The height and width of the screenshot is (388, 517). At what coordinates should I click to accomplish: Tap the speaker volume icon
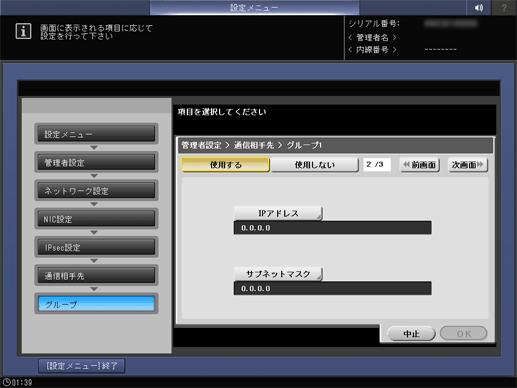point(479,7)
